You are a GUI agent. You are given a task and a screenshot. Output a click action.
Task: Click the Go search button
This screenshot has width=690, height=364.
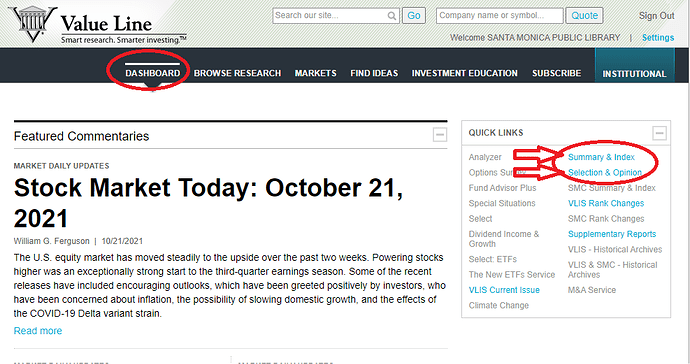tap(414, 15)
